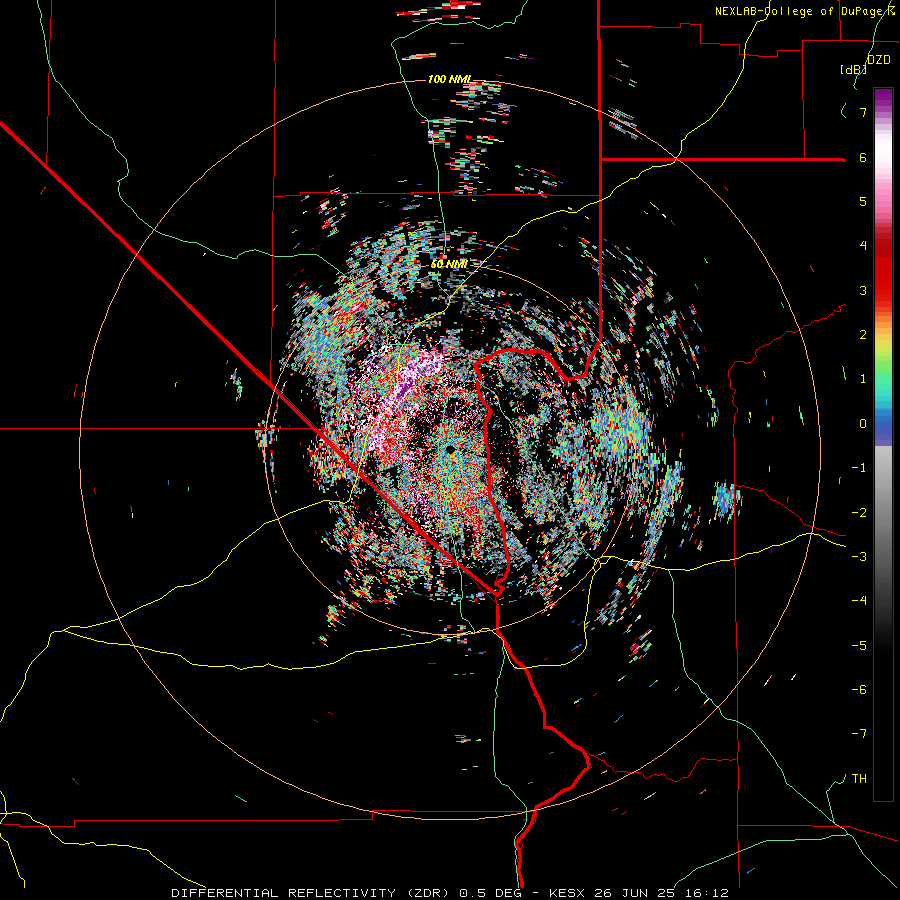Click the '100 NMI' range ring label
The width and height of the screenshot is (900, 900).
pos(449,79)
